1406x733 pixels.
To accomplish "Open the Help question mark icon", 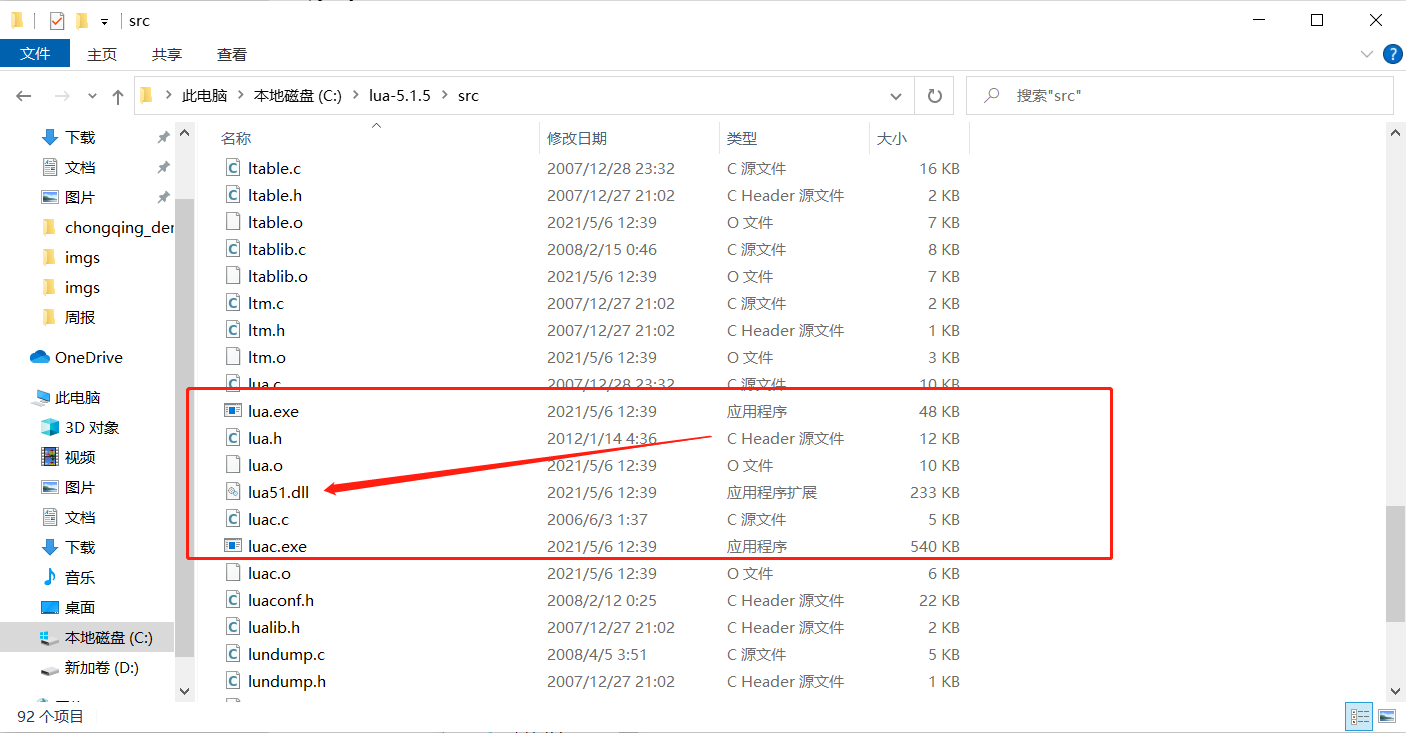I will (1392, 54).
